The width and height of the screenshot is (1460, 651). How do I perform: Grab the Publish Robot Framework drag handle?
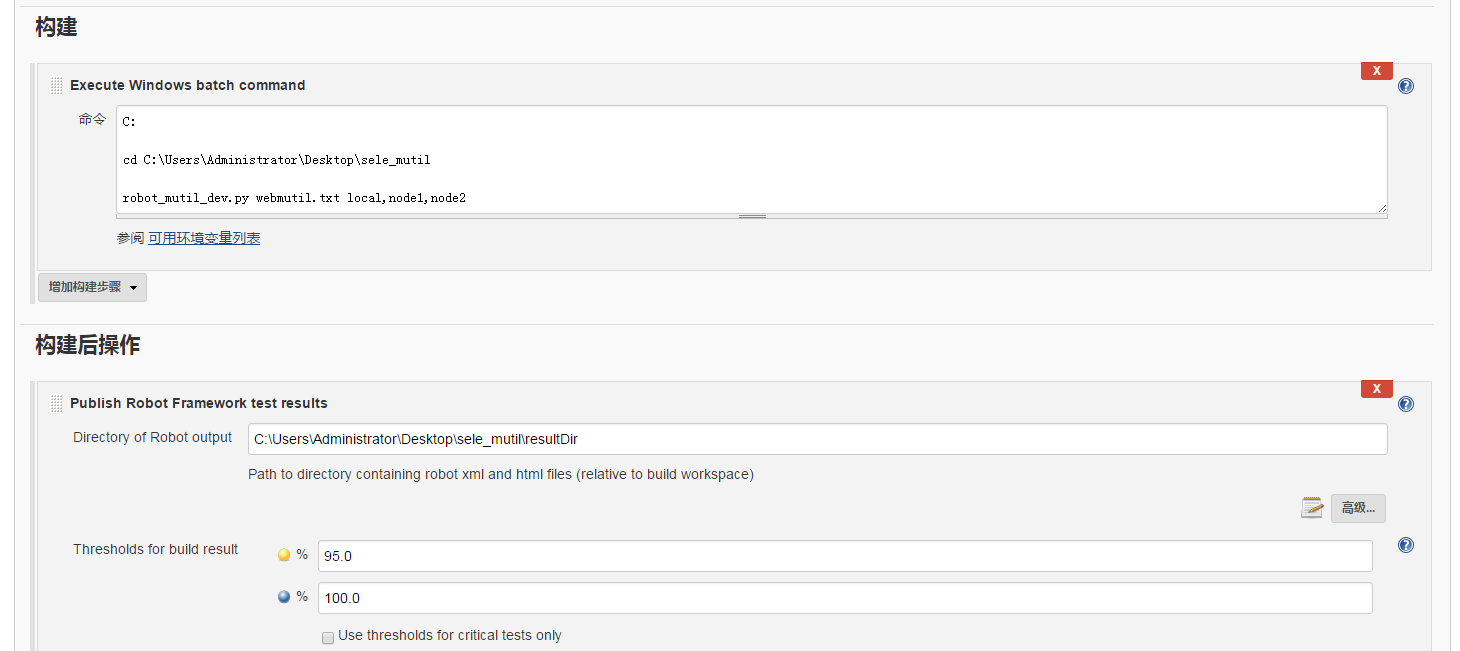57,404
